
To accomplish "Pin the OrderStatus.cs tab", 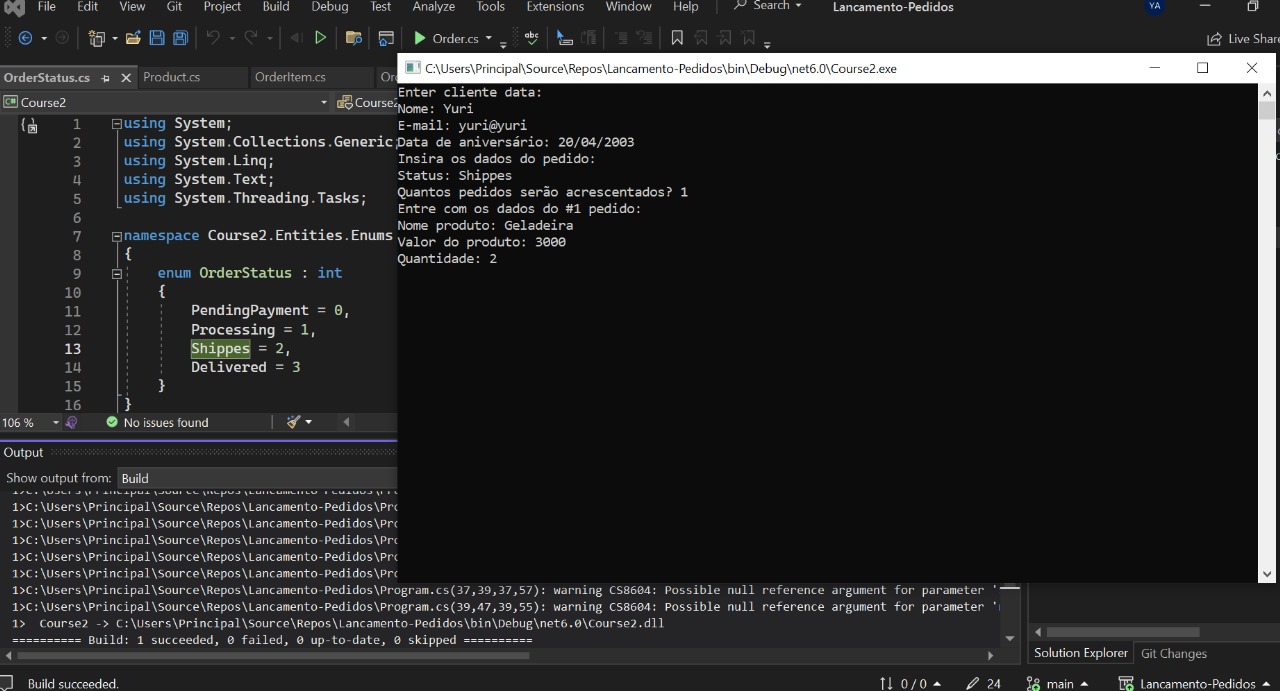I will click(x=105, y=77).
